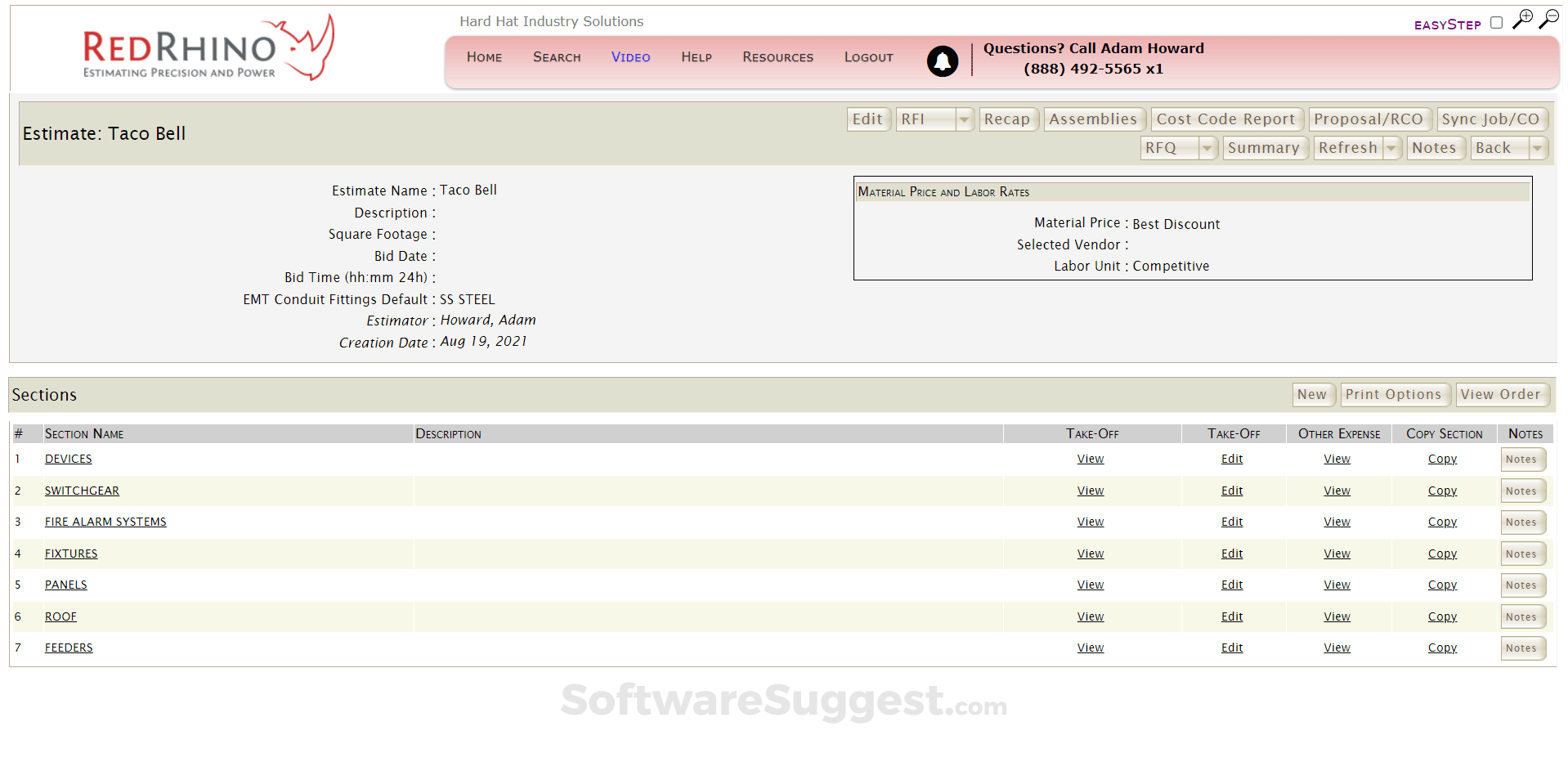1568x780 pixels.
Task: View other expense for FEEDERS section
Action: pyautogui.click(x=1337, y=648)
